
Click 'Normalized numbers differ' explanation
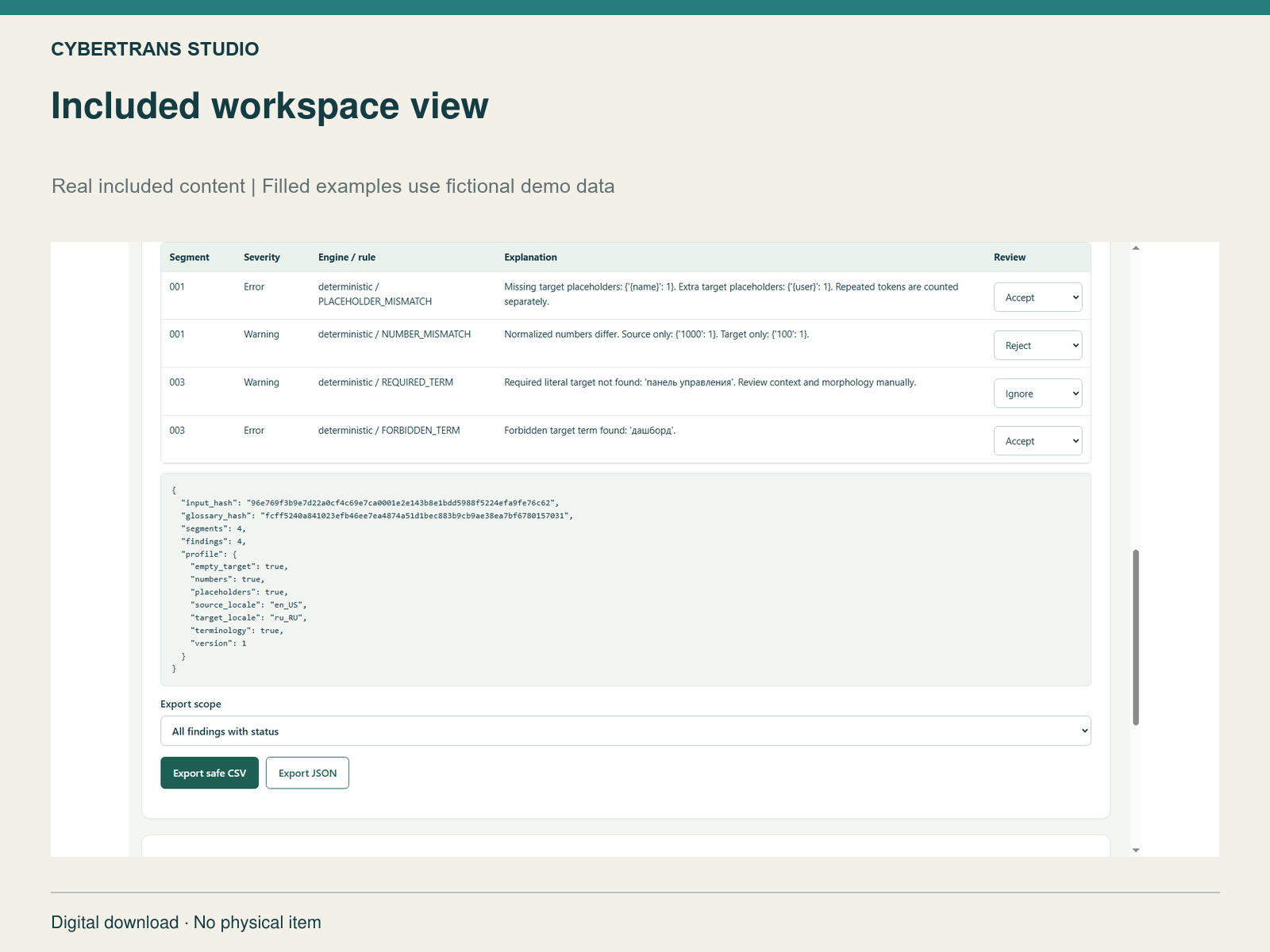point(656,334)
